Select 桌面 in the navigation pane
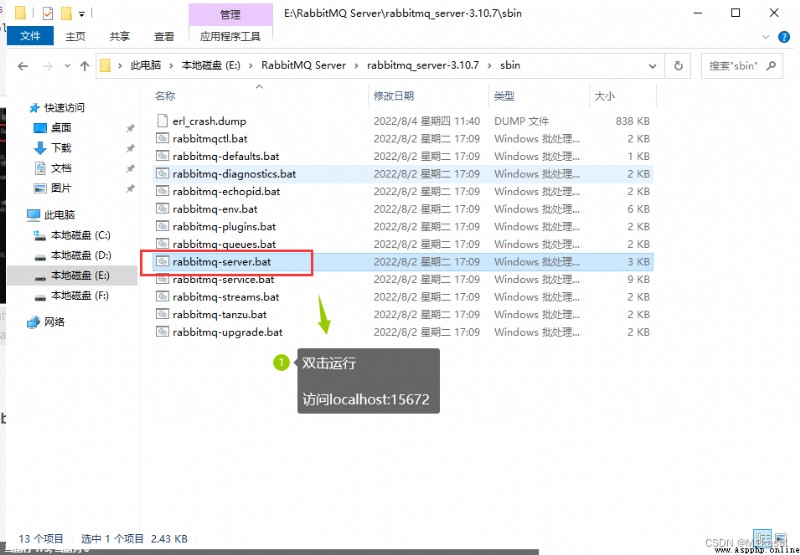The image size is (800, 555). (61, 128)
